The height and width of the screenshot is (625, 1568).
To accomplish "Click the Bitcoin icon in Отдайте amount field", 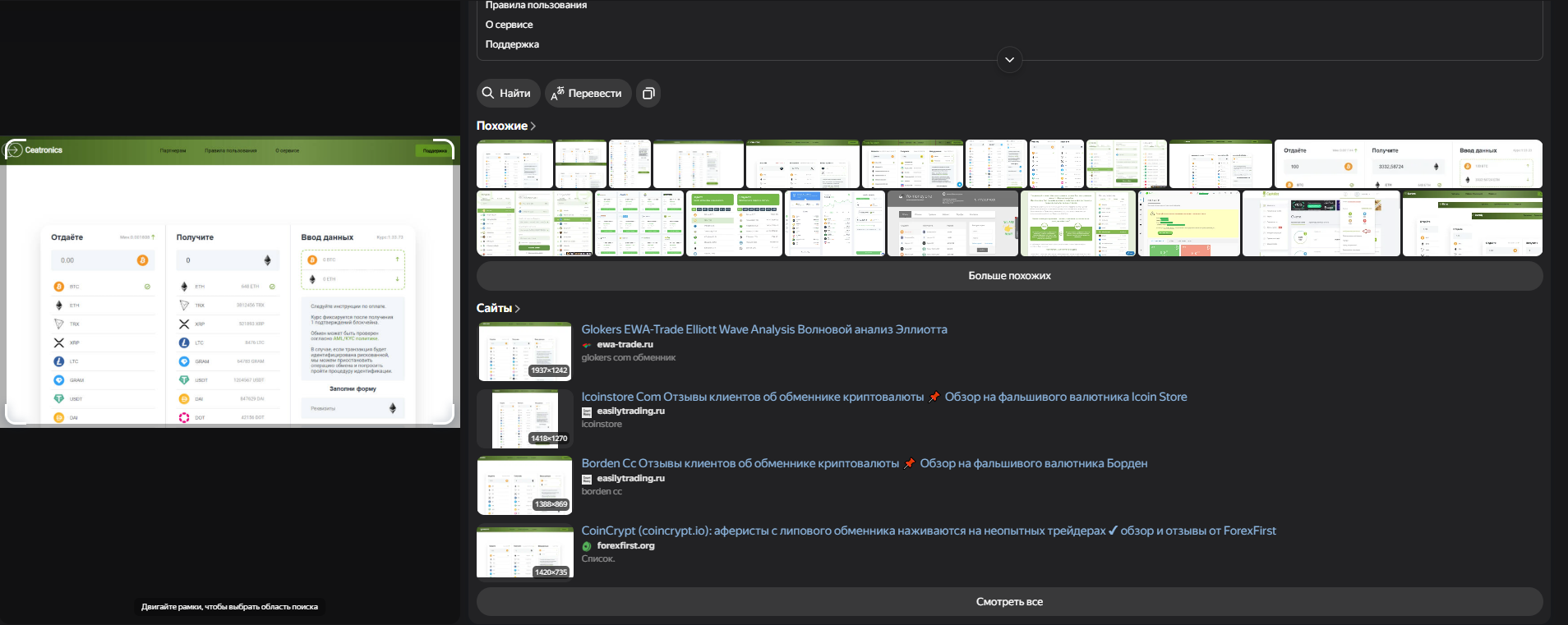I will click(x=142, y=260).
